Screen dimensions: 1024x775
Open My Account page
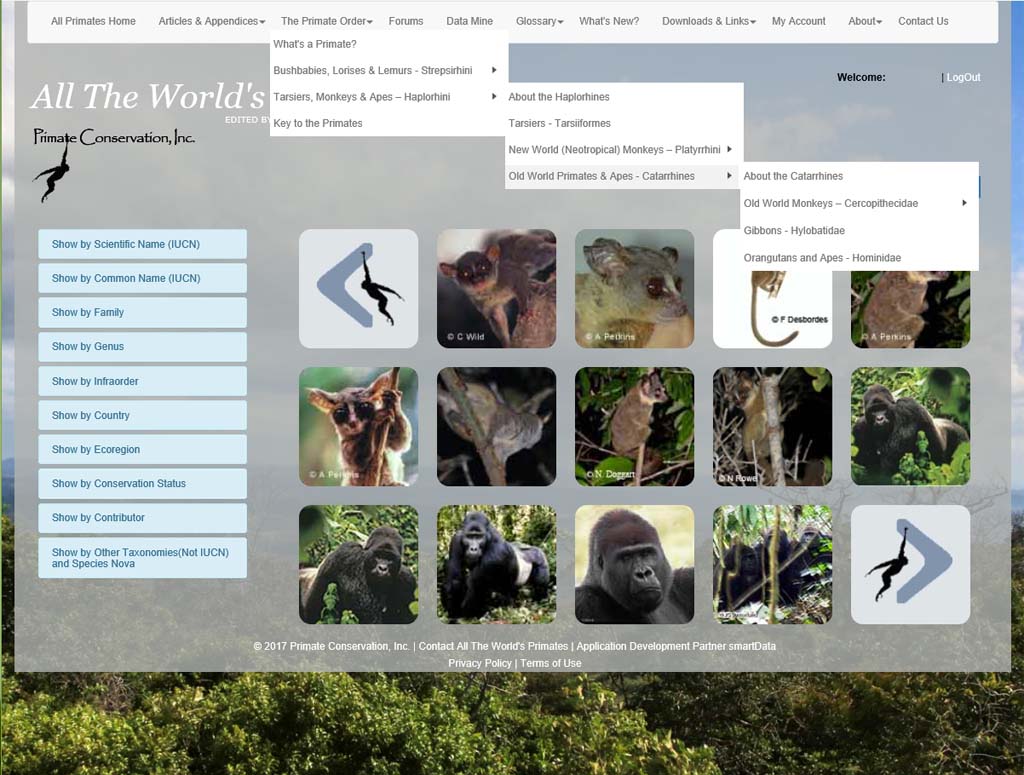pos(798,21)
